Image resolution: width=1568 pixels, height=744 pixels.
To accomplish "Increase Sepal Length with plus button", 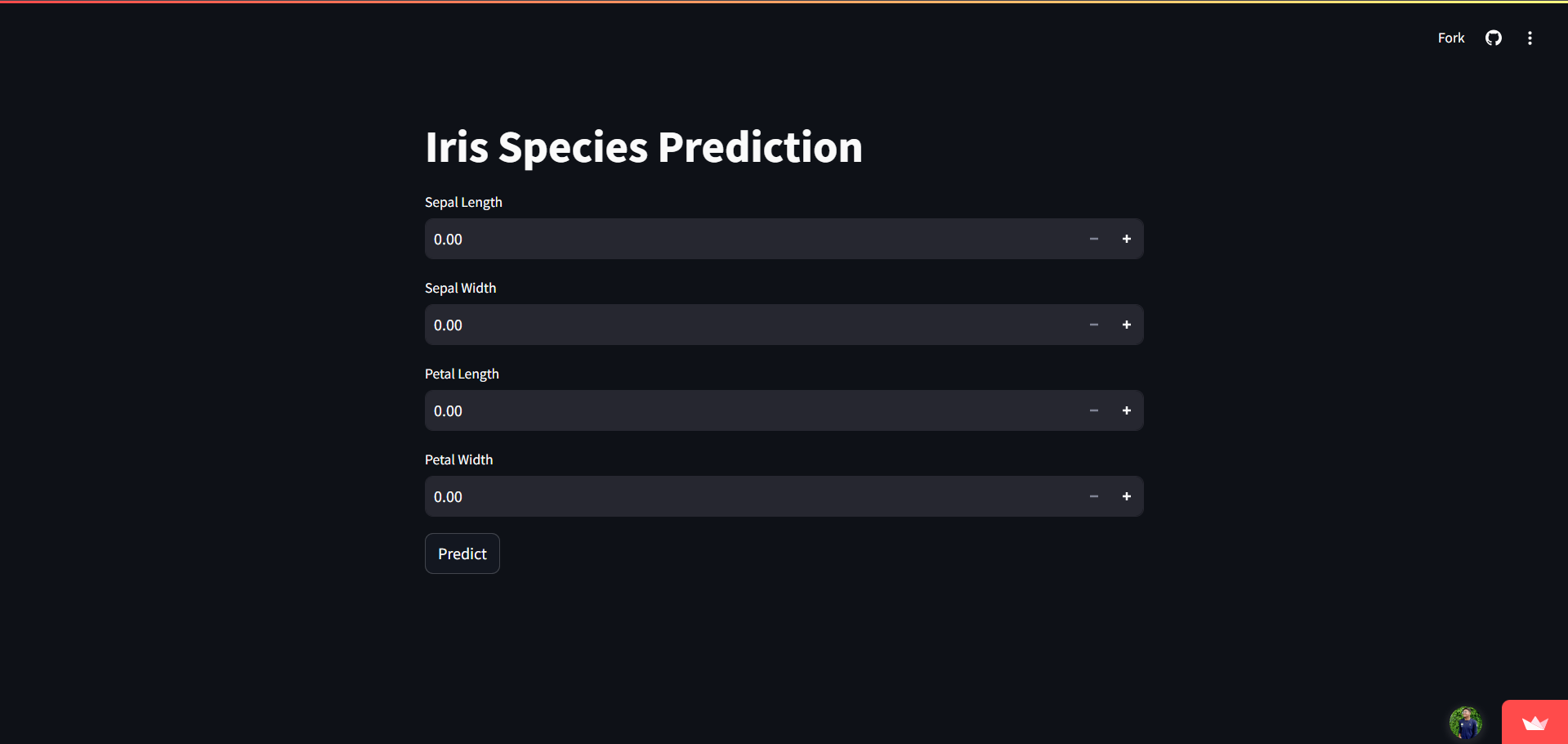I will click(1127, 239).
